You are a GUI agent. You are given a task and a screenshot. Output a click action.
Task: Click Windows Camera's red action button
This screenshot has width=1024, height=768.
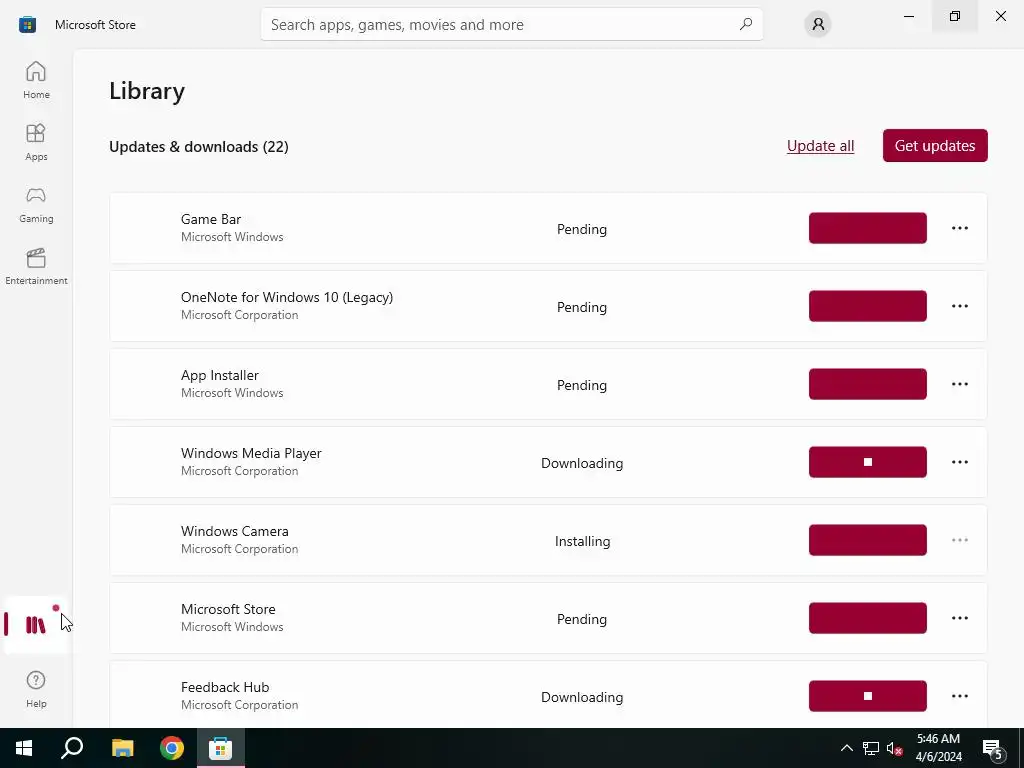click(867, 540)
